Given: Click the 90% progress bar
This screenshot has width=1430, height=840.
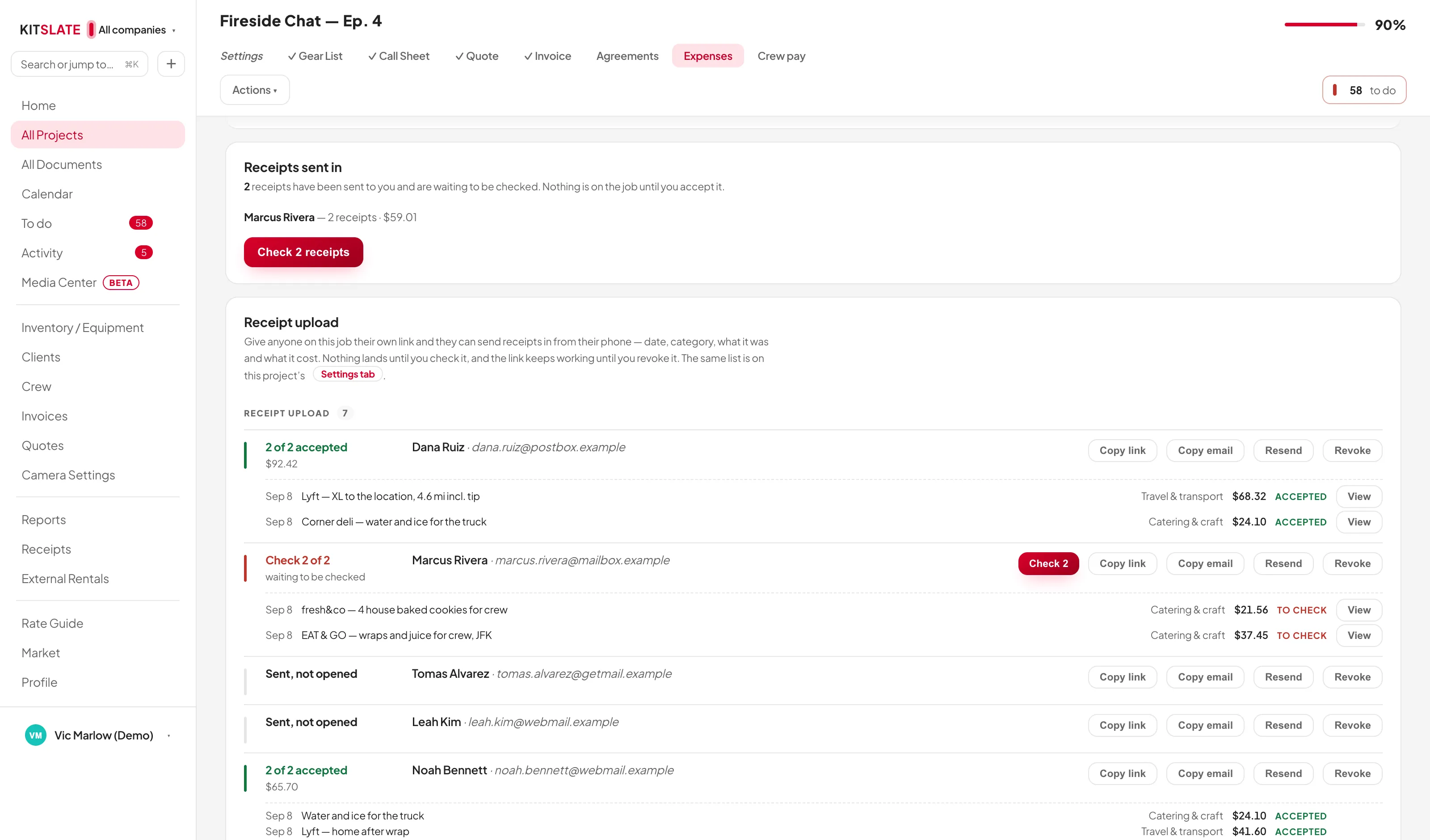Looking at the screenshot, I should tap(1325, 25).
